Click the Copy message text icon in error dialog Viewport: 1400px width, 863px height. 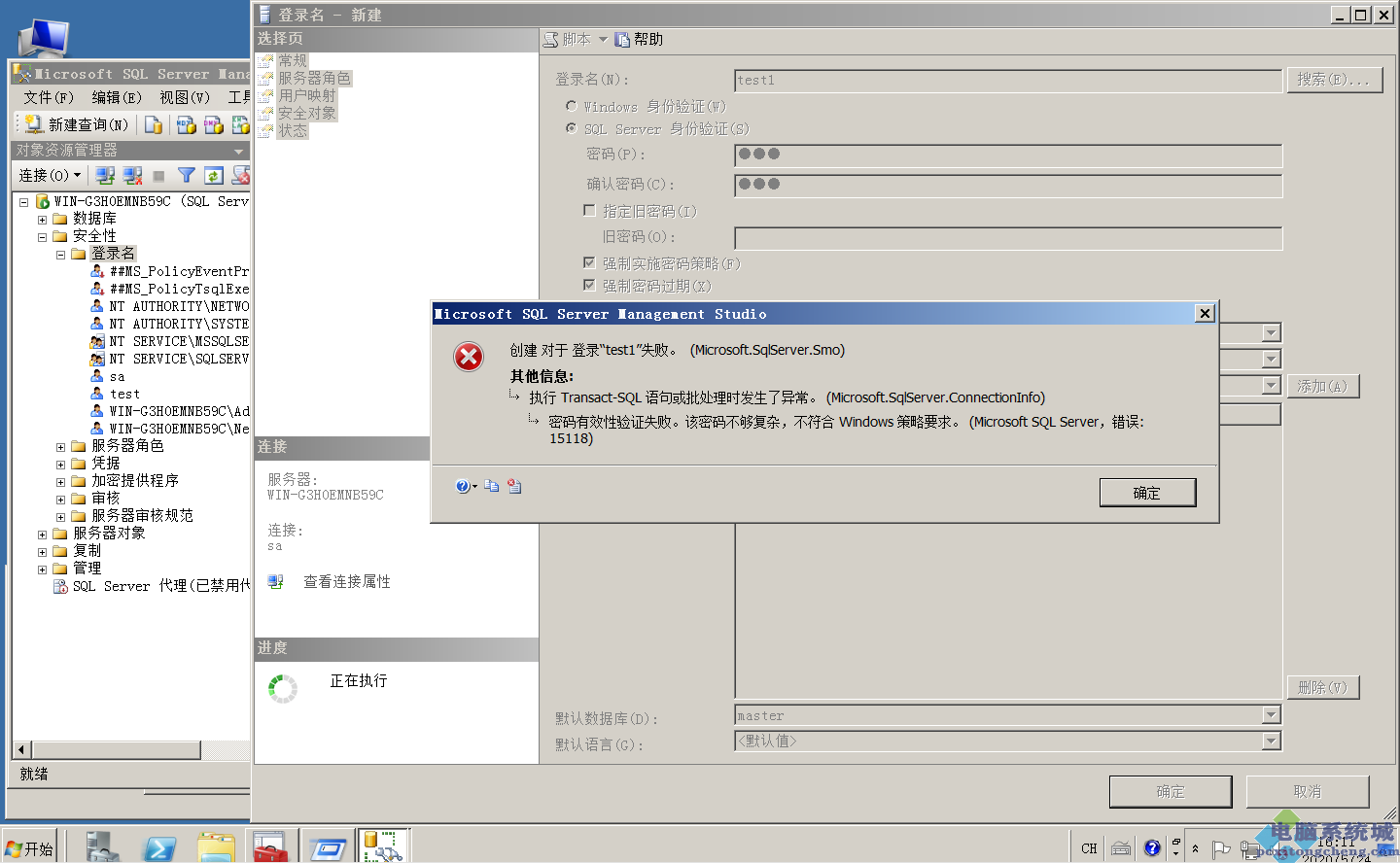pos(492,486)
